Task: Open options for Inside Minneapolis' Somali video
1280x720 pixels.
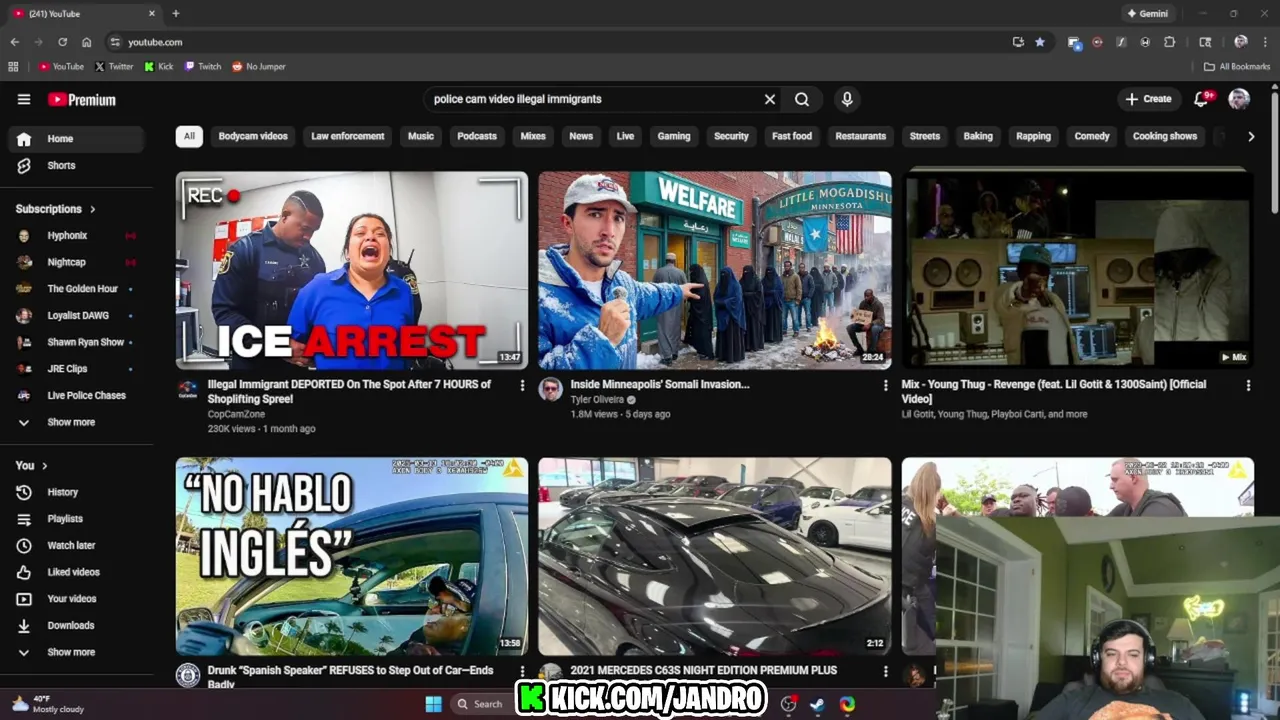Action: click(x=885, y=385)
